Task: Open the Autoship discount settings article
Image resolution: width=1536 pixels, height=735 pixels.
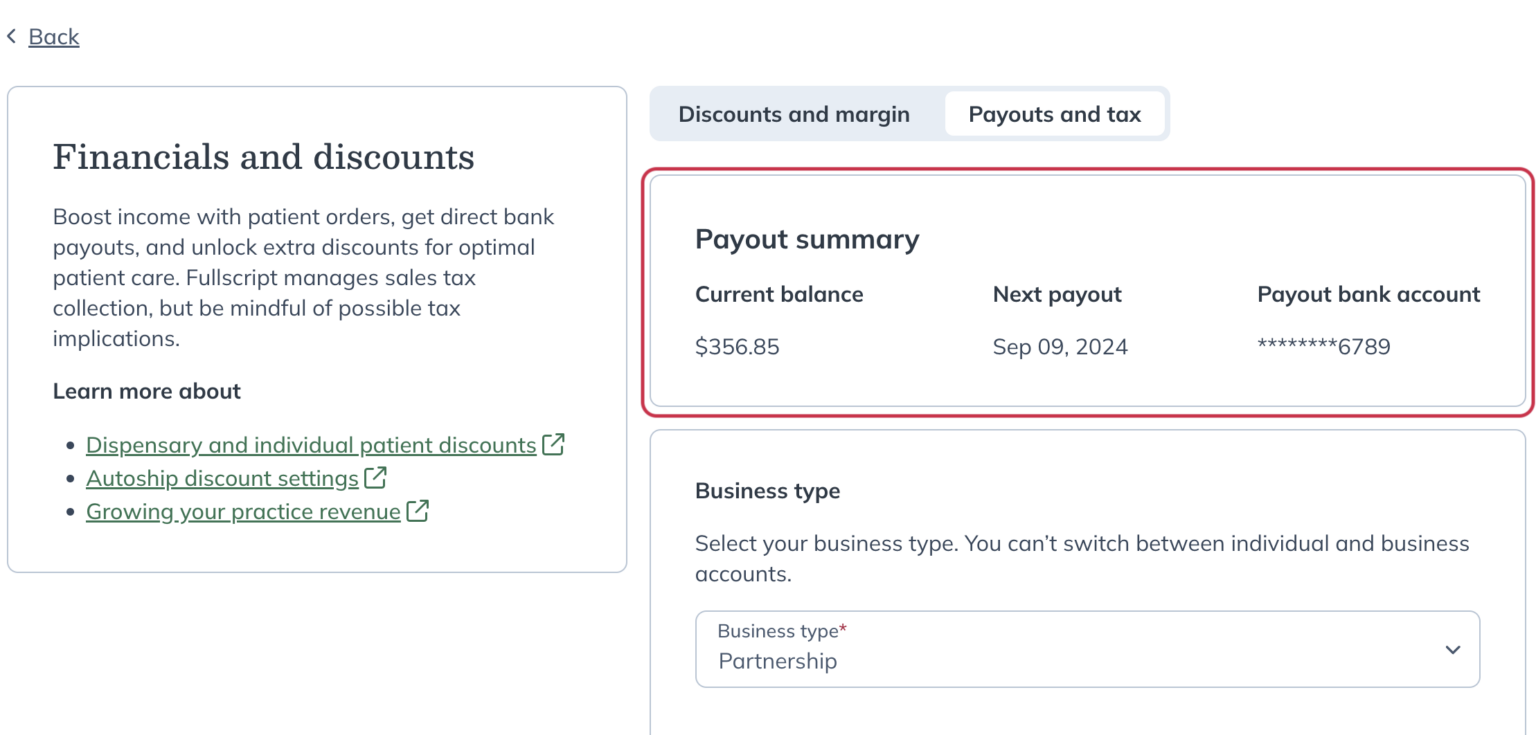Action: [221, 478]
